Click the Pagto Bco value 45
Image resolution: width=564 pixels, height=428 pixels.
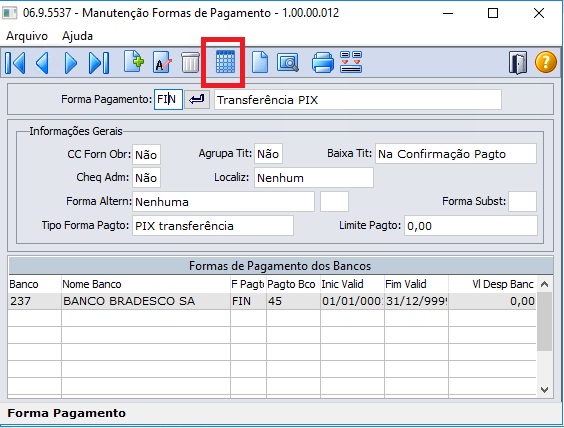293,301
